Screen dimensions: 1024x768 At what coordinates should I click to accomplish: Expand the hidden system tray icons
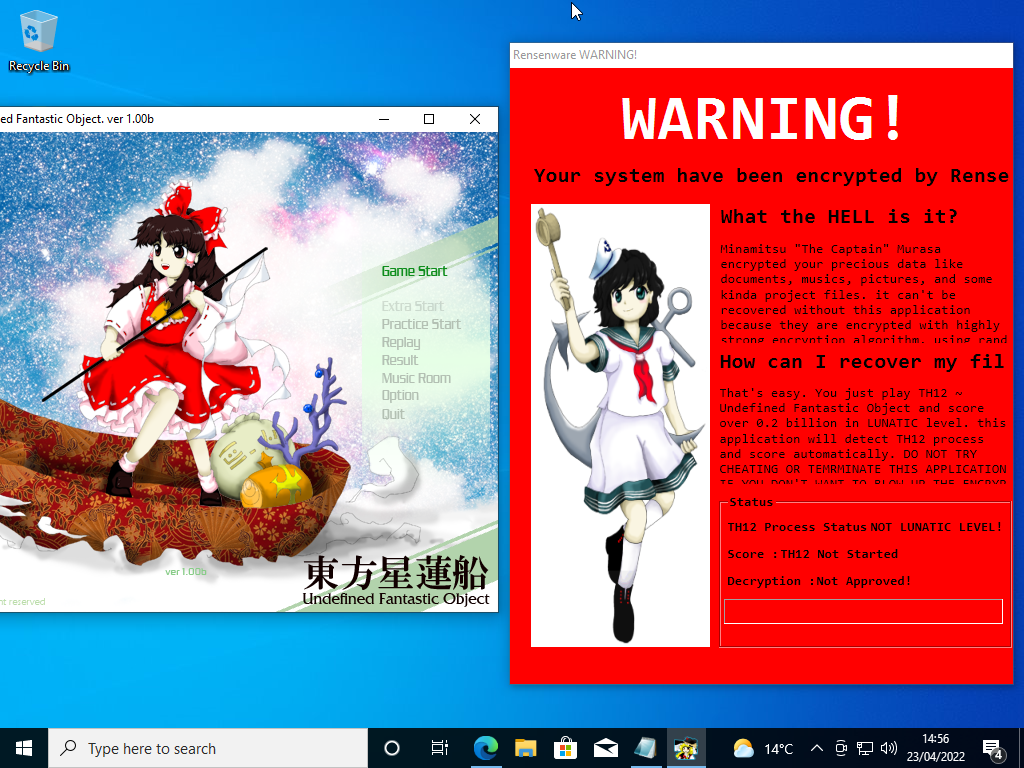pyautogui.click(x=817, y=747)
